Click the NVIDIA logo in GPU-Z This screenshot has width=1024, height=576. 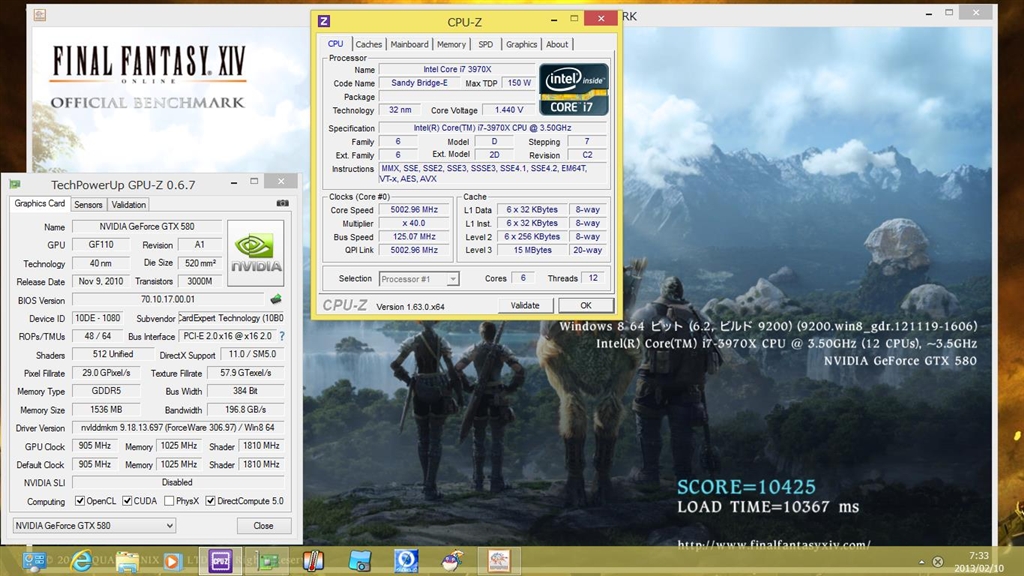click(255, 253)
